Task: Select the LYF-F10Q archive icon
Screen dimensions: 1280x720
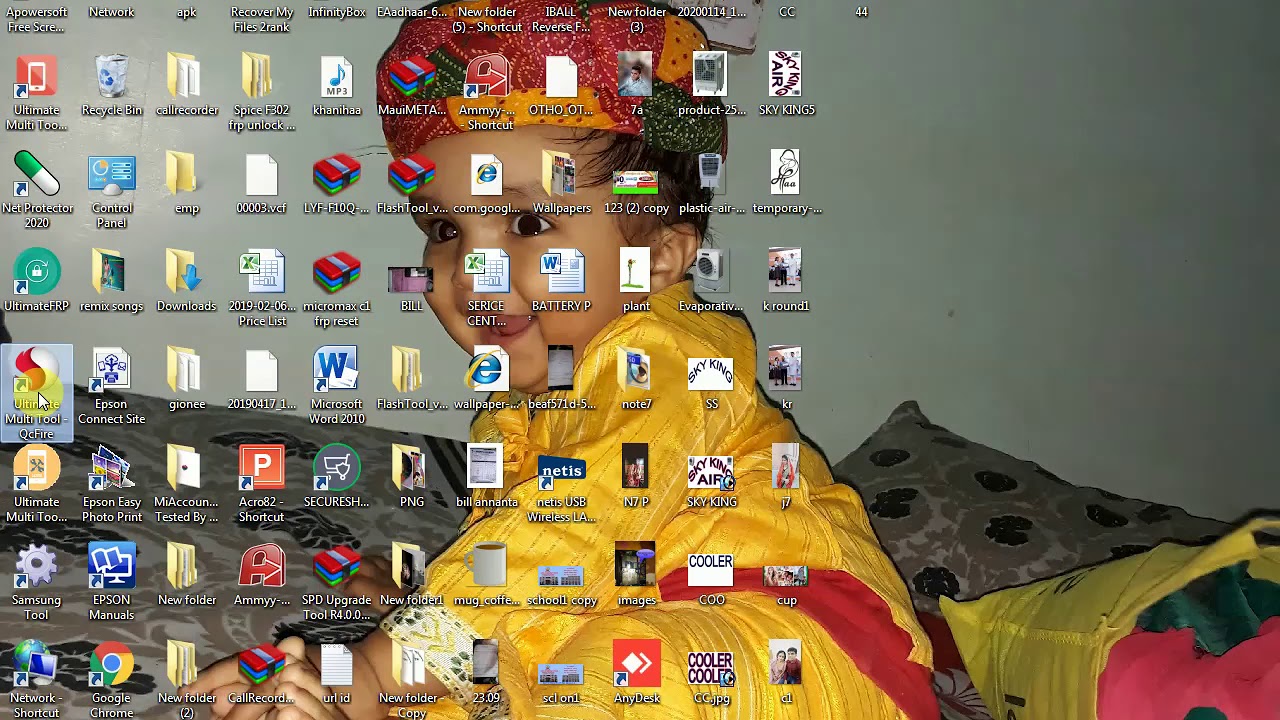Action: click(337, 176)
